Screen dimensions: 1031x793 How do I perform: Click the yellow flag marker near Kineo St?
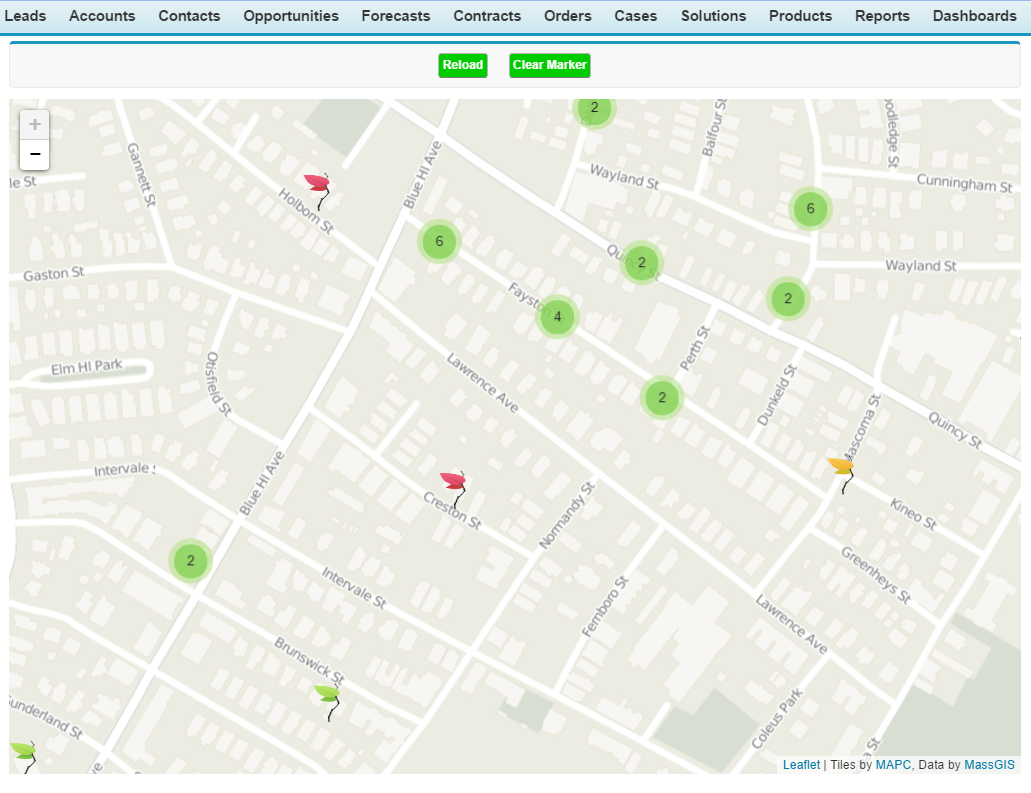coord(841,467)
